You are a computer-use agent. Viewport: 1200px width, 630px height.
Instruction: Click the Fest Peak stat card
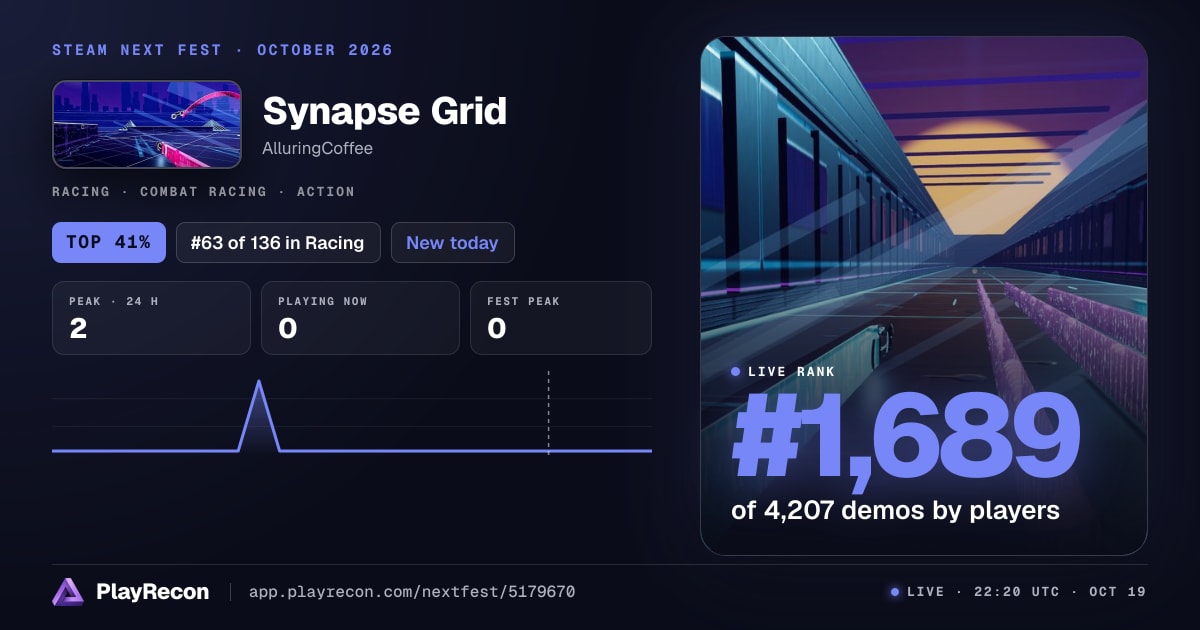(561, 318)
